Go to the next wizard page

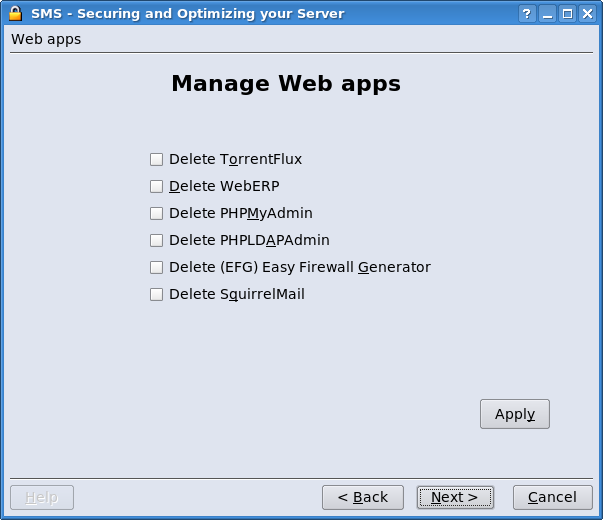click(455, 497)
